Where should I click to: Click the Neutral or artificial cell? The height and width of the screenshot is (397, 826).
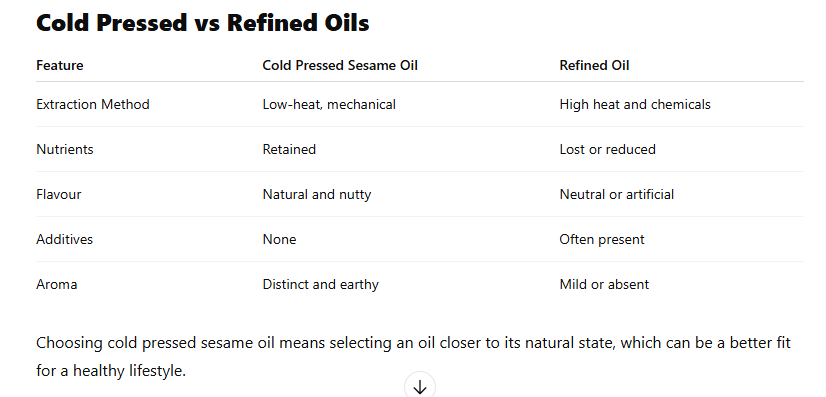pyautogui.click(x=616, y=194)
